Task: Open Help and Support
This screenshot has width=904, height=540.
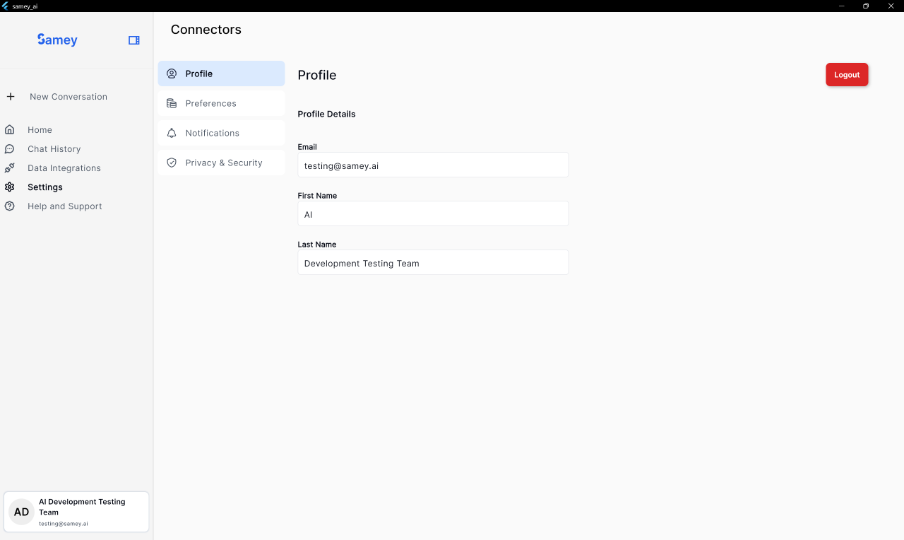Action: point(65,206)
